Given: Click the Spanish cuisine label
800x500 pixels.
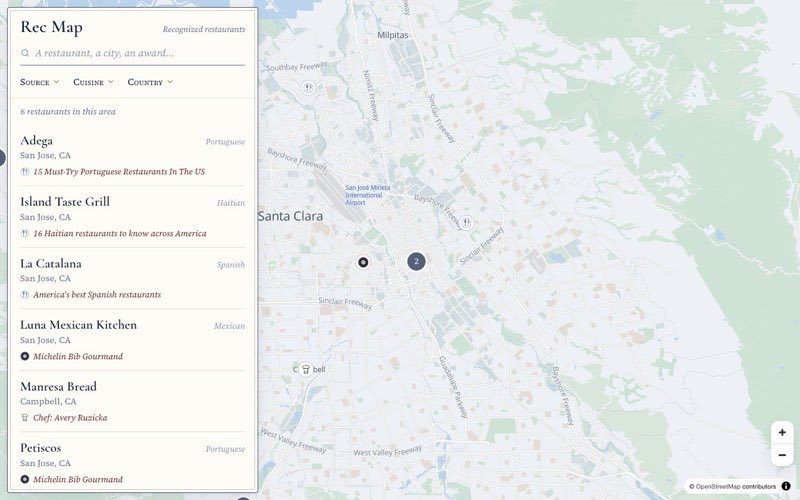Looking at the screenshot, I should pyautogui.click(x=231, y=265).
